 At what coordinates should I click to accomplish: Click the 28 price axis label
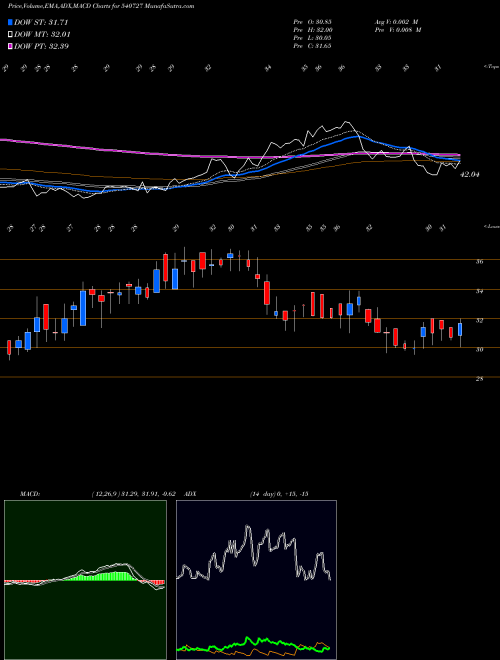[x=479, y=379]
